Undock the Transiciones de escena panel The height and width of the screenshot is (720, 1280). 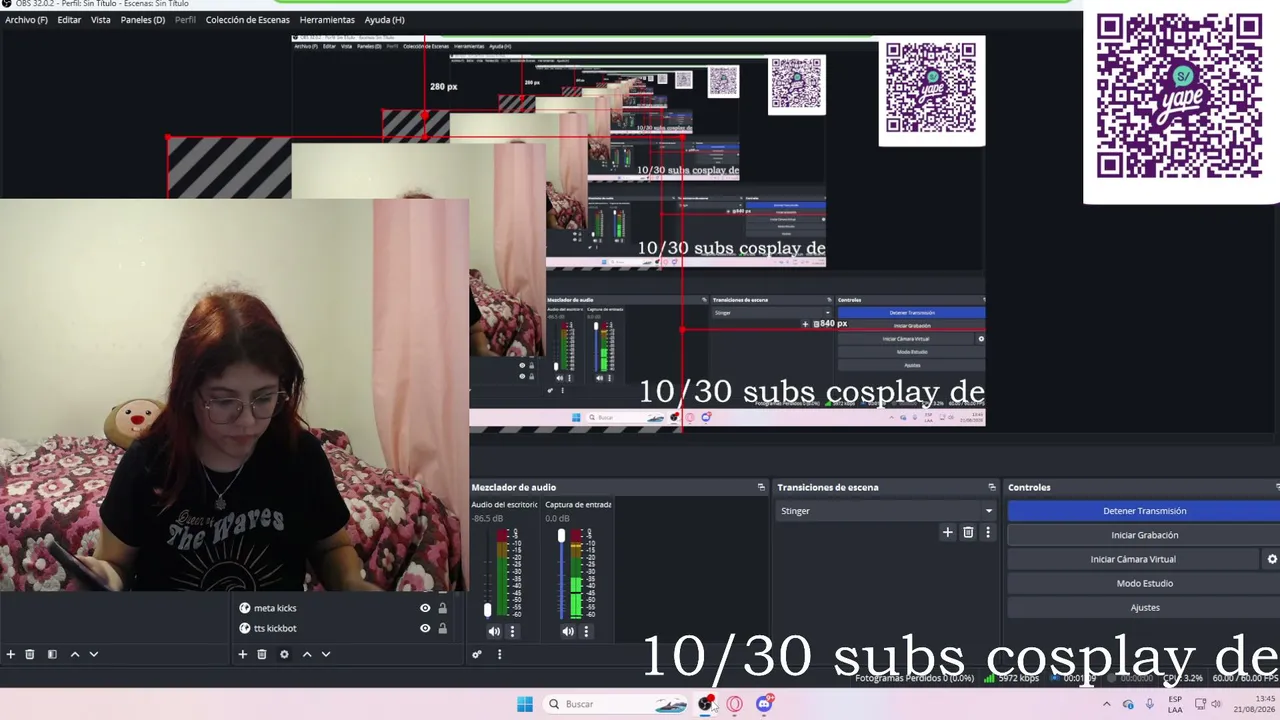[992, 487]
